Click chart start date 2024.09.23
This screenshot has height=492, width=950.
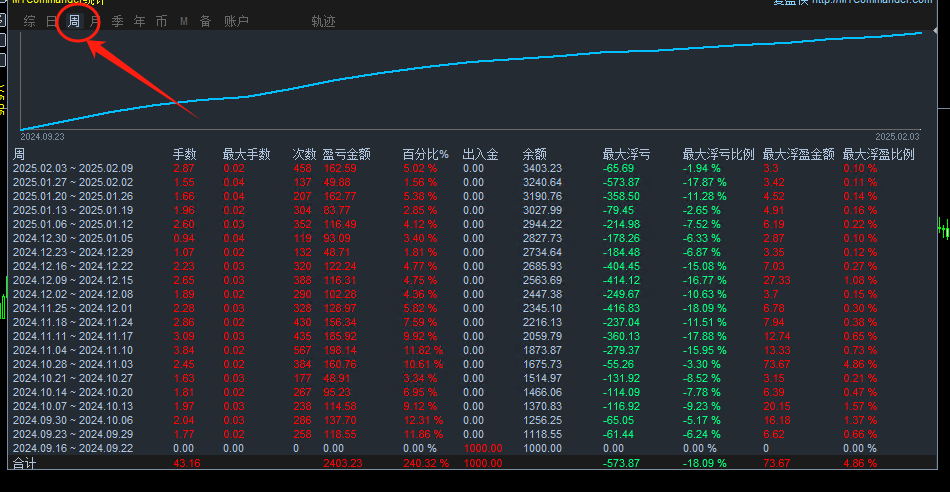[x=42, y=137]
